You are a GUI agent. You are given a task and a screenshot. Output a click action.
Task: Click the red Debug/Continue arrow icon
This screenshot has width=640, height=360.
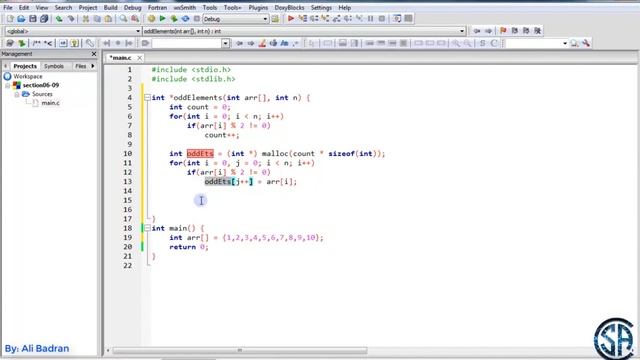click(x=291, y=19)
